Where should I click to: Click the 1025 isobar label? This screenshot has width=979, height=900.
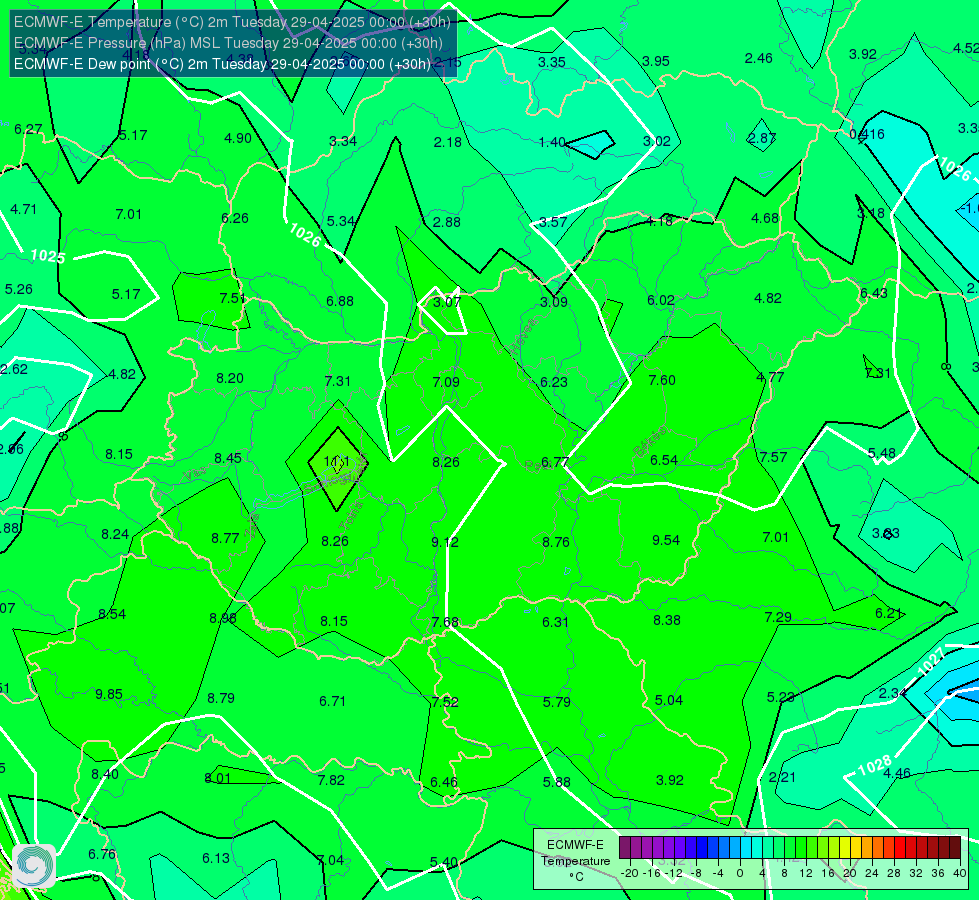tap(48, 255)
